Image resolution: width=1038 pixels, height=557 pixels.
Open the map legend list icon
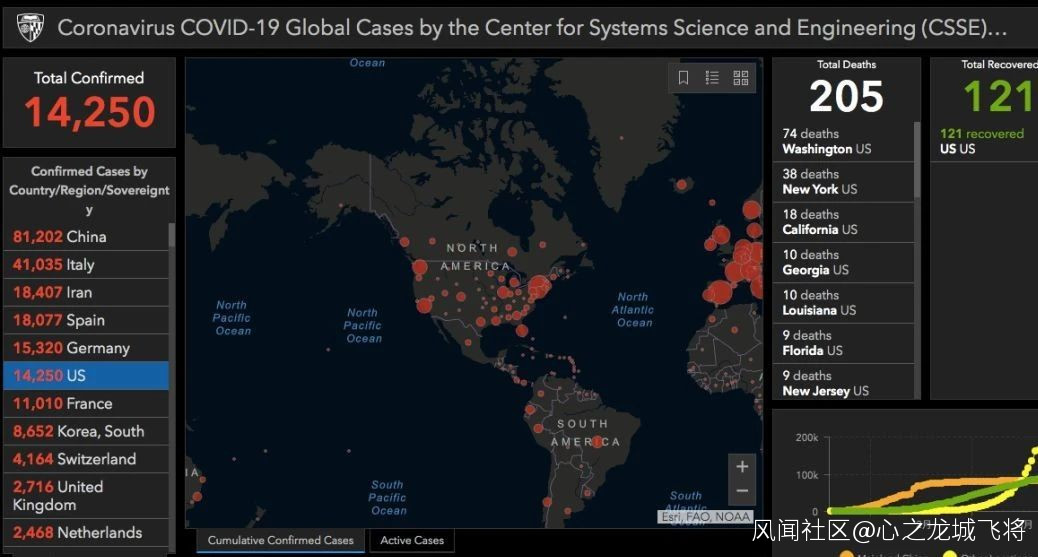click(712, 78)
